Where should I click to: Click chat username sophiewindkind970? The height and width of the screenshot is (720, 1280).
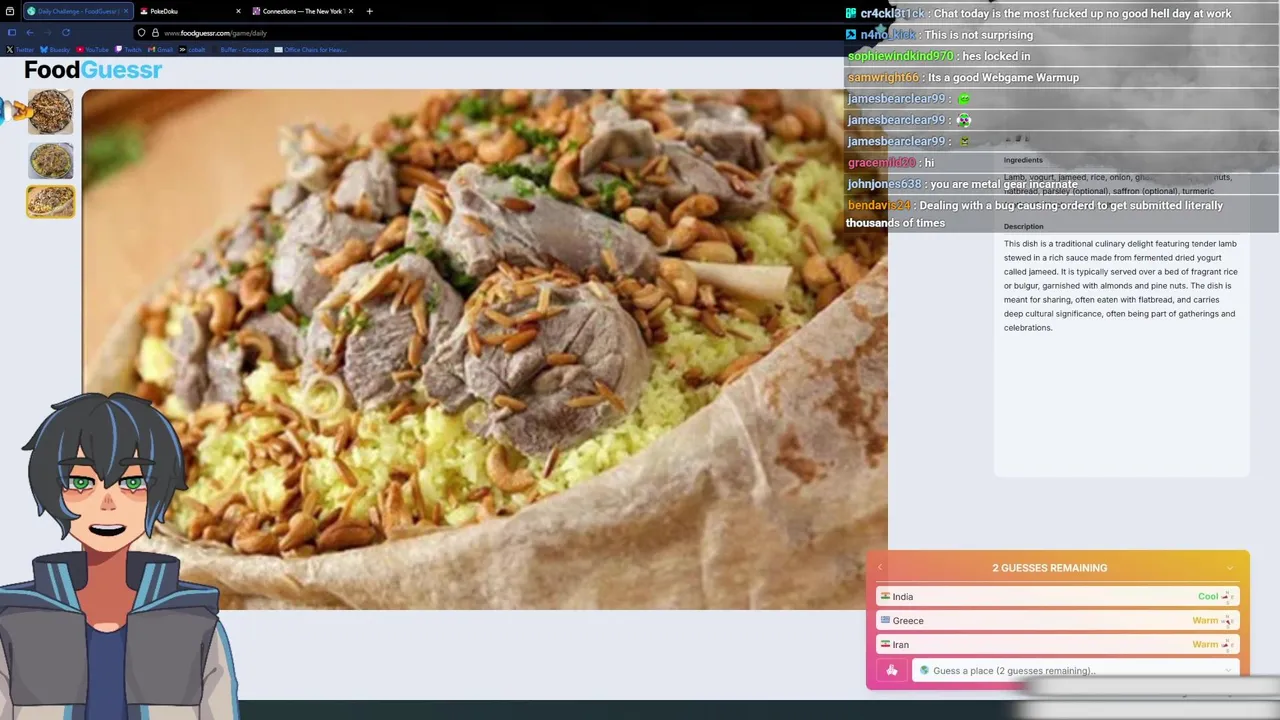pos(901,56)
